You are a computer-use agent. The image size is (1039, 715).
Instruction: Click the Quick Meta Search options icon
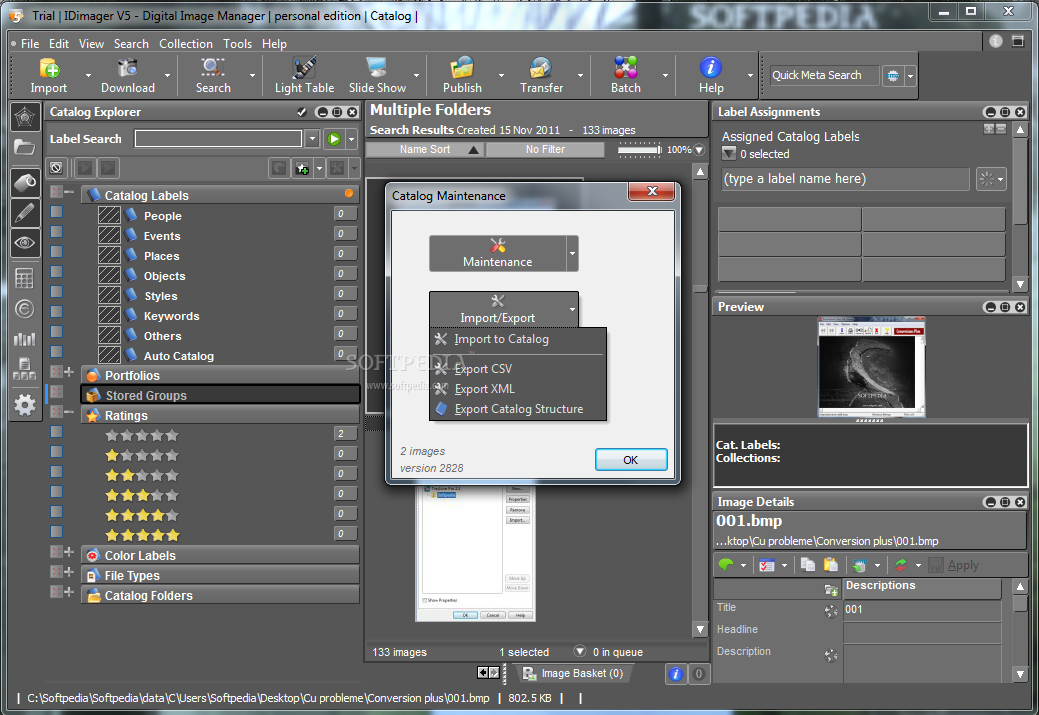[893, 76]
